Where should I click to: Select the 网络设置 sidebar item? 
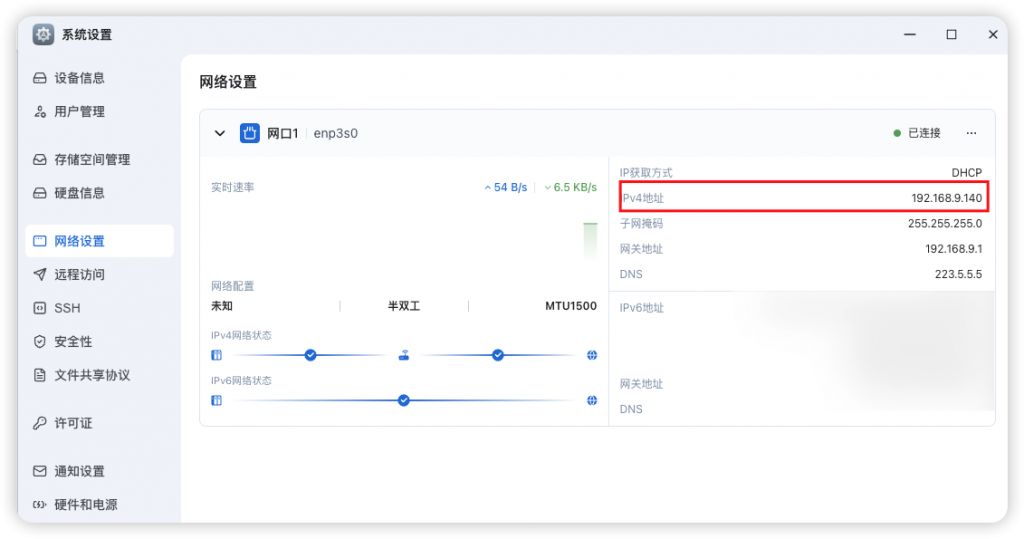79,241
